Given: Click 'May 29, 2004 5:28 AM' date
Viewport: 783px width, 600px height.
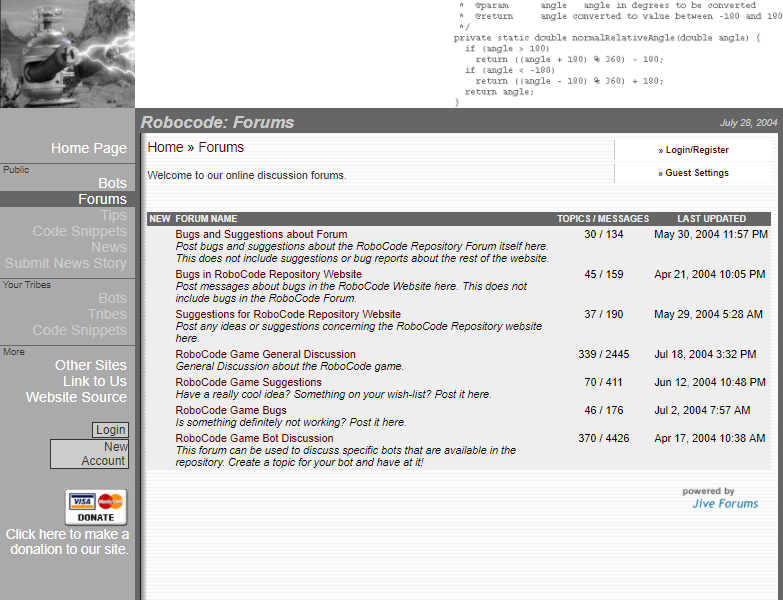Looking at the screenshot, I should [x=709, y=314].
